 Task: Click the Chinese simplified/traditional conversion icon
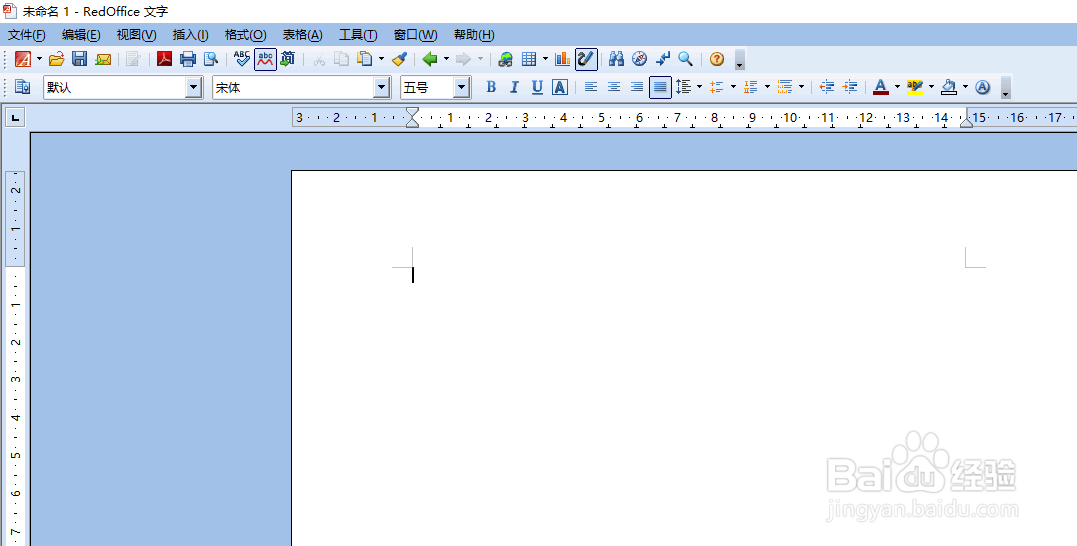click(288, 59)
